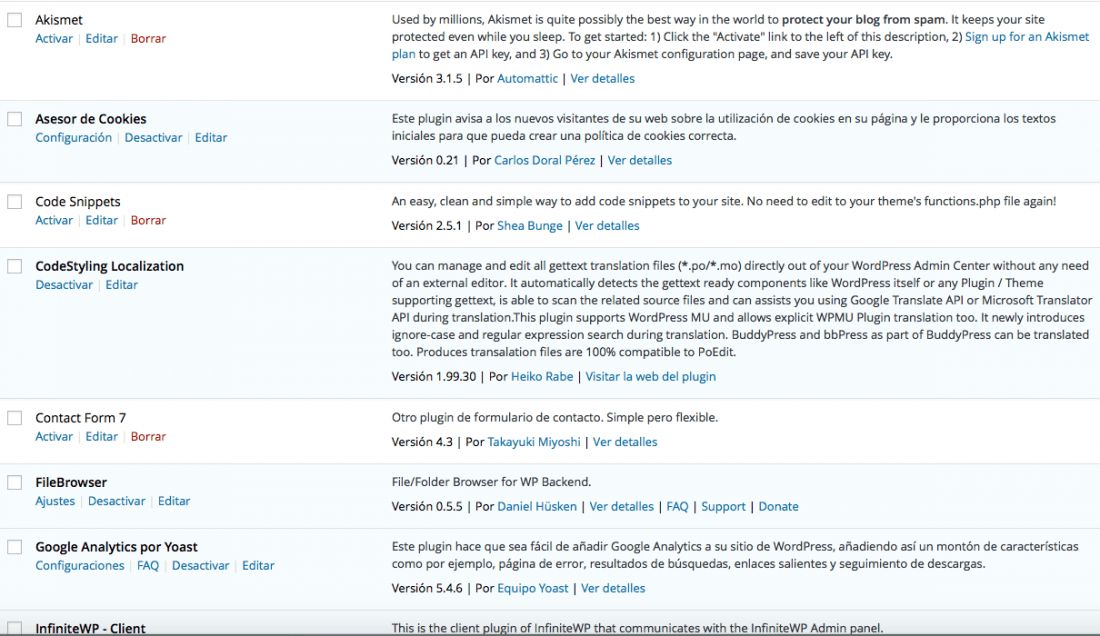This screenshot has width=1100, height=636.
Task: View Ver detalles for Contact Form 7
Action: click(x=625, y=442)
